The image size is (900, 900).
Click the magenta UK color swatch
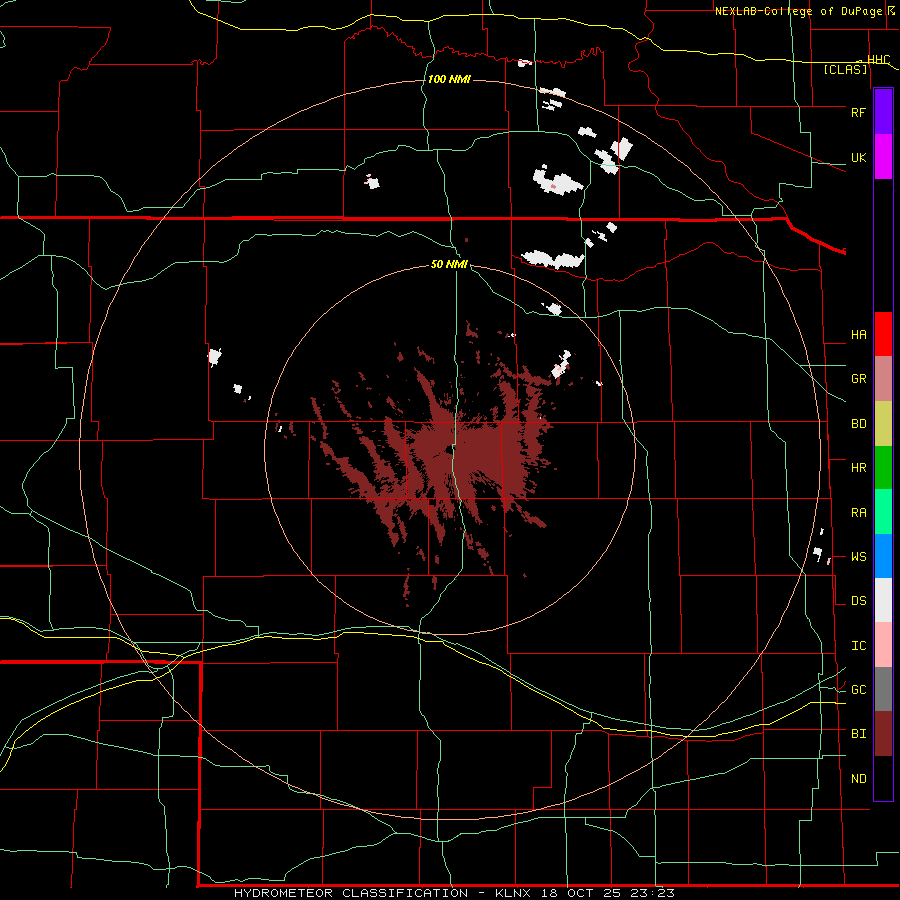pyautogui.click(x=883, y=156)
